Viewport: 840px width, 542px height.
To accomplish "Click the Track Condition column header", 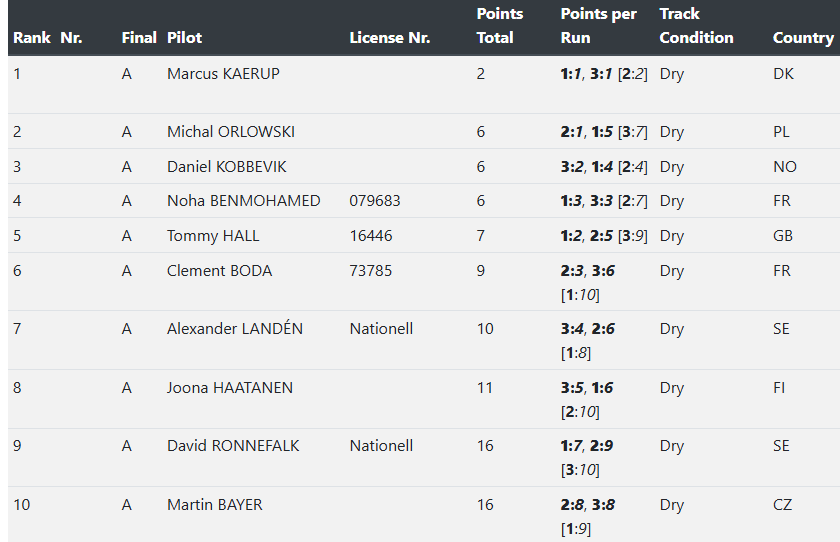I will (x=696, y=26).
